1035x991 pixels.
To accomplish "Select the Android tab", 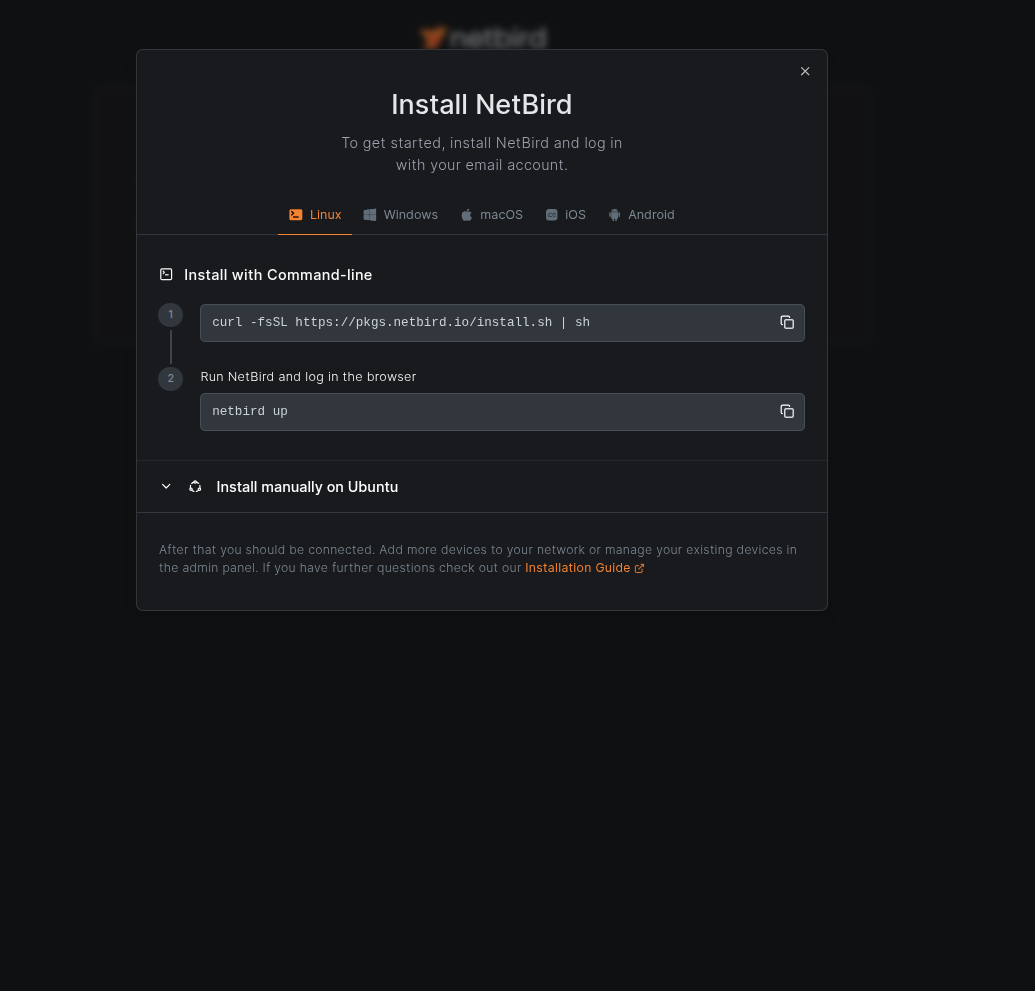I will (x=651, y=215).
